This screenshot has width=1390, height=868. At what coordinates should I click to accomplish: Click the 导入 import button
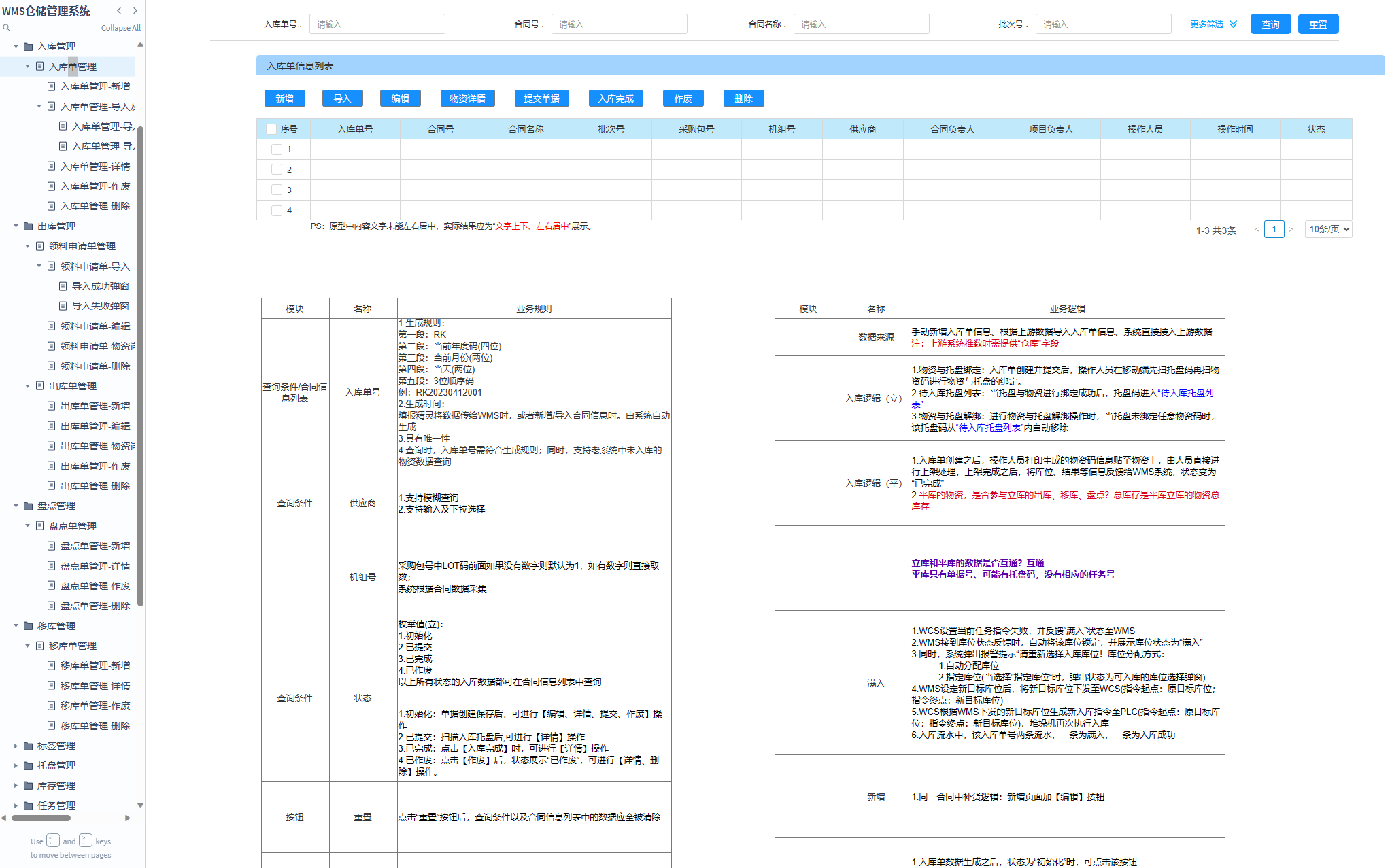(342, 99)
